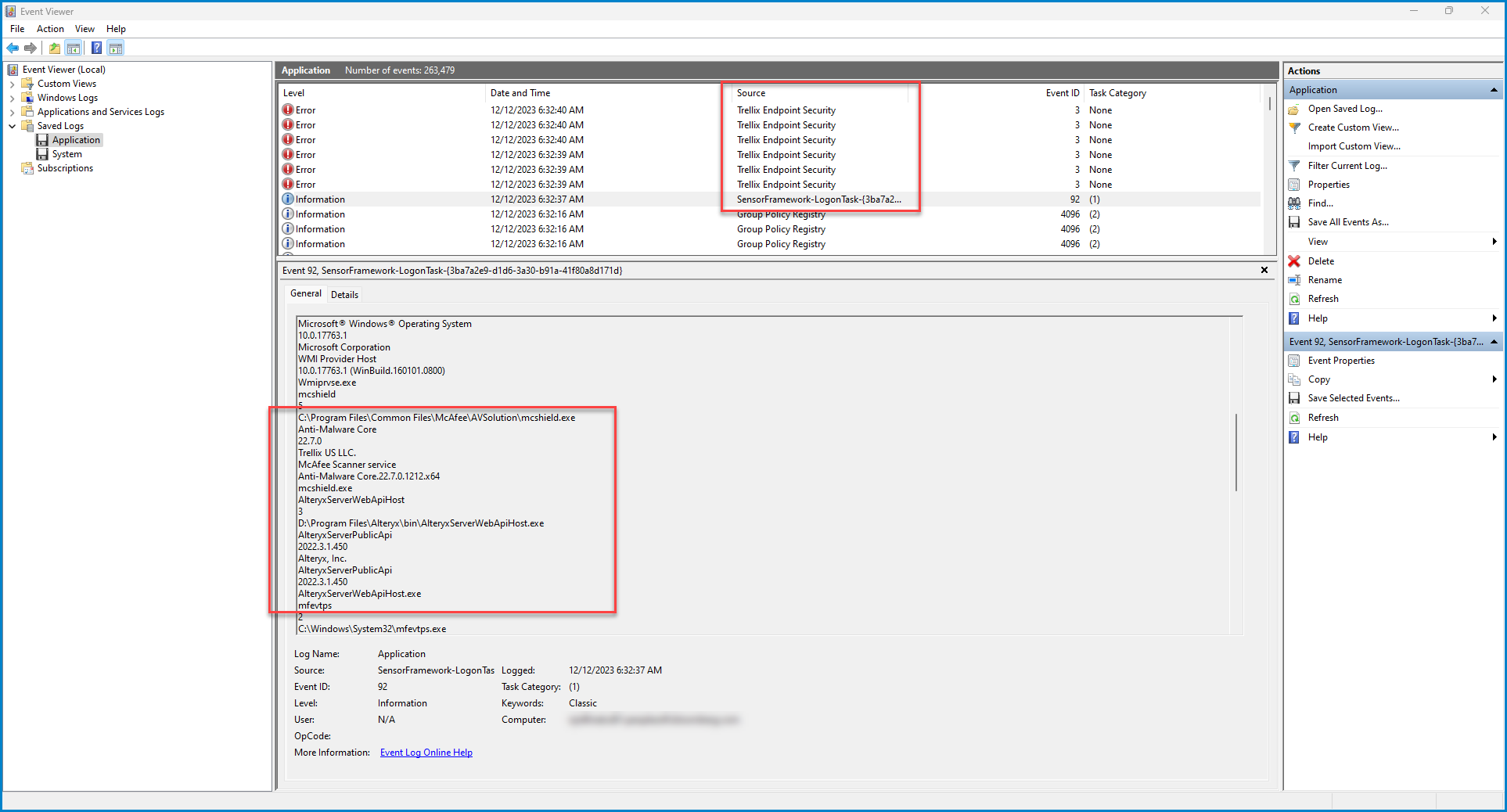Open Filter Current Log action
Screen dimensions: 1507x812
click(1347, 166)
